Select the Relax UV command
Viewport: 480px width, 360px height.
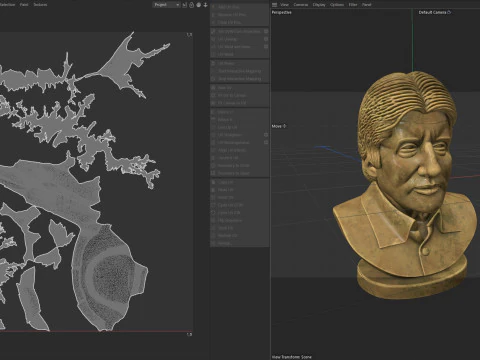(x=240, y=197)
